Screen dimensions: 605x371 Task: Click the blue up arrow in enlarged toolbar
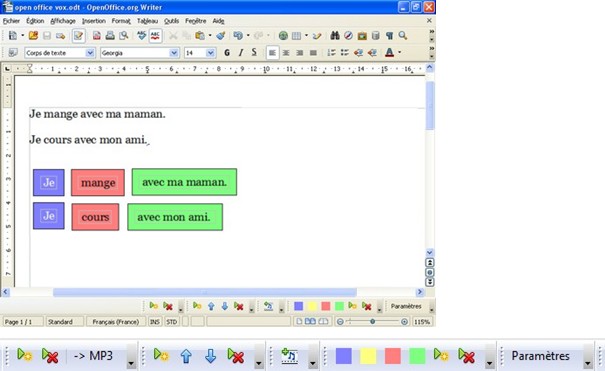[x=186, y=356]
